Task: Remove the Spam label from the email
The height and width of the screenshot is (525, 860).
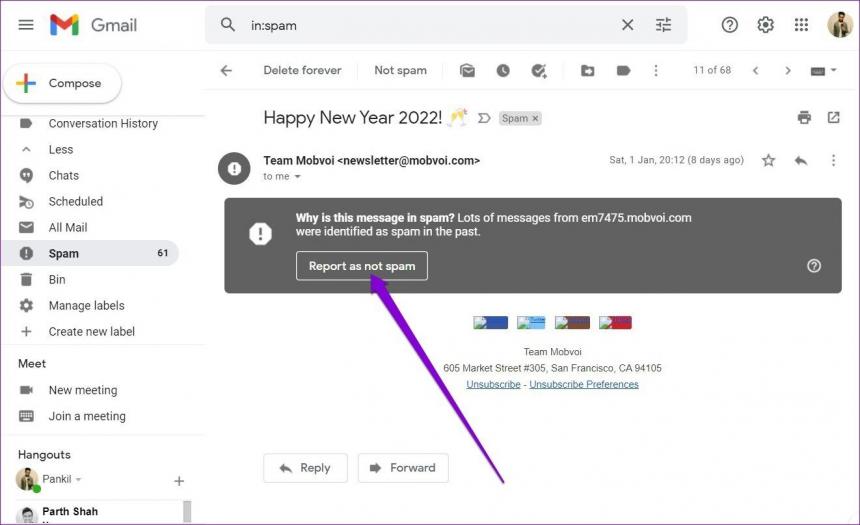Action: (x=535, y=118)
